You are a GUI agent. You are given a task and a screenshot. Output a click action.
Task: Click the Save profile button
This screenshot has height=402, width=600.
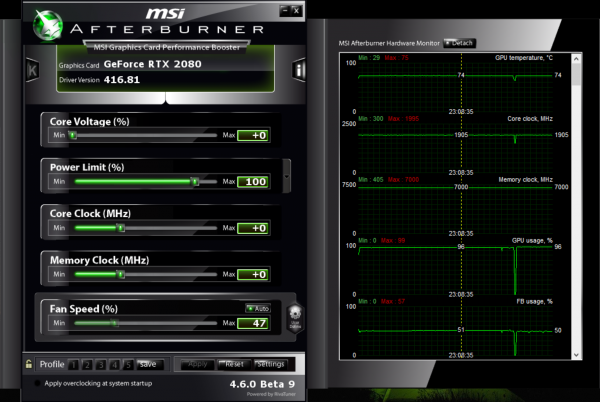point(150,365)
